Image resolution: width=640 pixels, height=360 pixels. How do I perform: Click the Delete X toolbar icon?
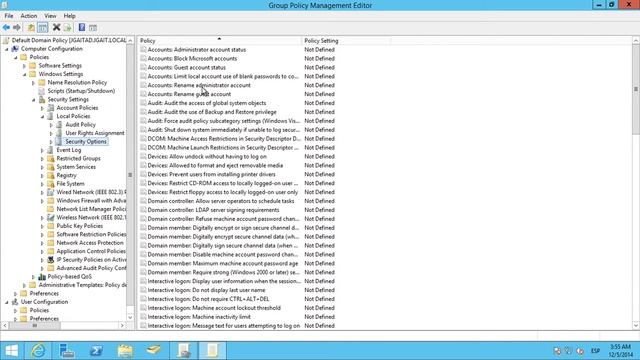(x=56, y=27)
